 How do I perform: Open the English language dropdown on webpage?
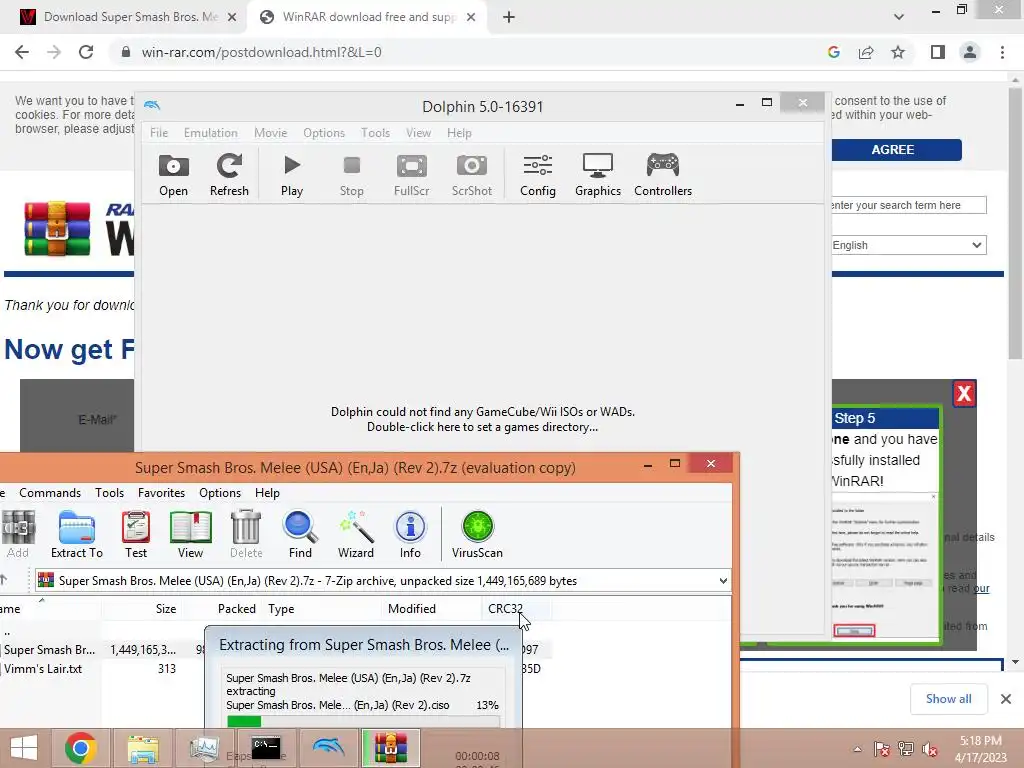(908, 245)
